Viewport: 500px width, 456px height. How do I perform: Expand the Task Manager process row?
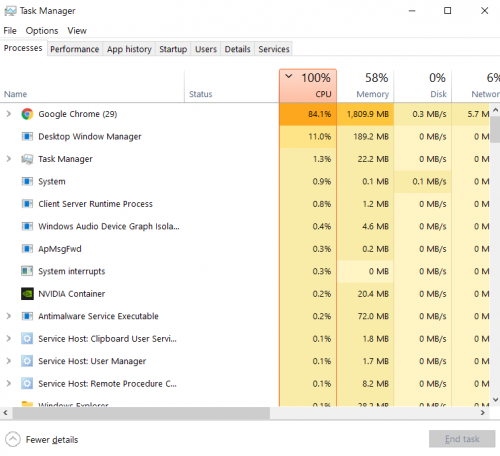(x=9, y=159)
